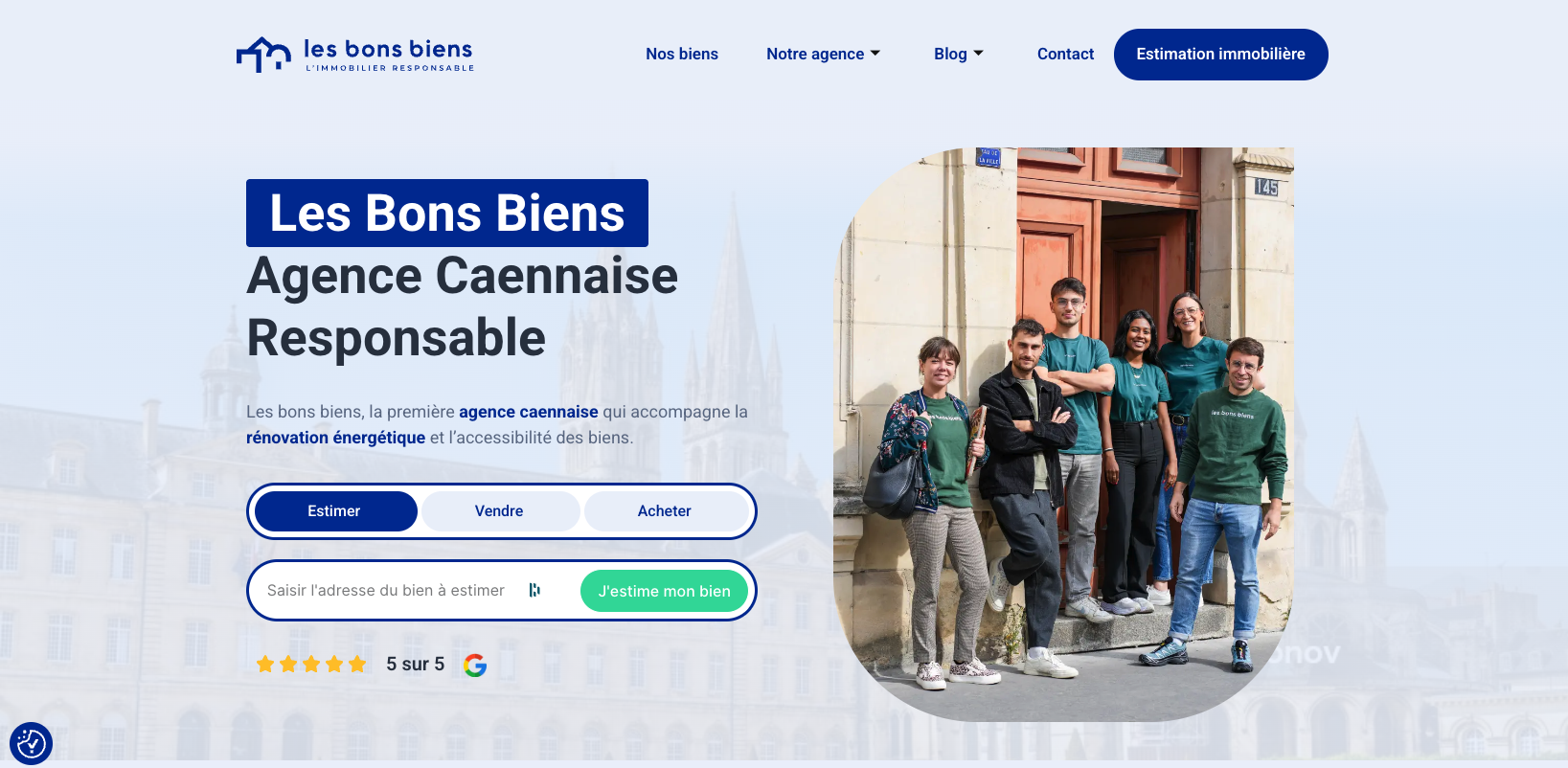Open the cookie consent settings icon
This screenshot has width=1568, height=768.
(31, 743)
